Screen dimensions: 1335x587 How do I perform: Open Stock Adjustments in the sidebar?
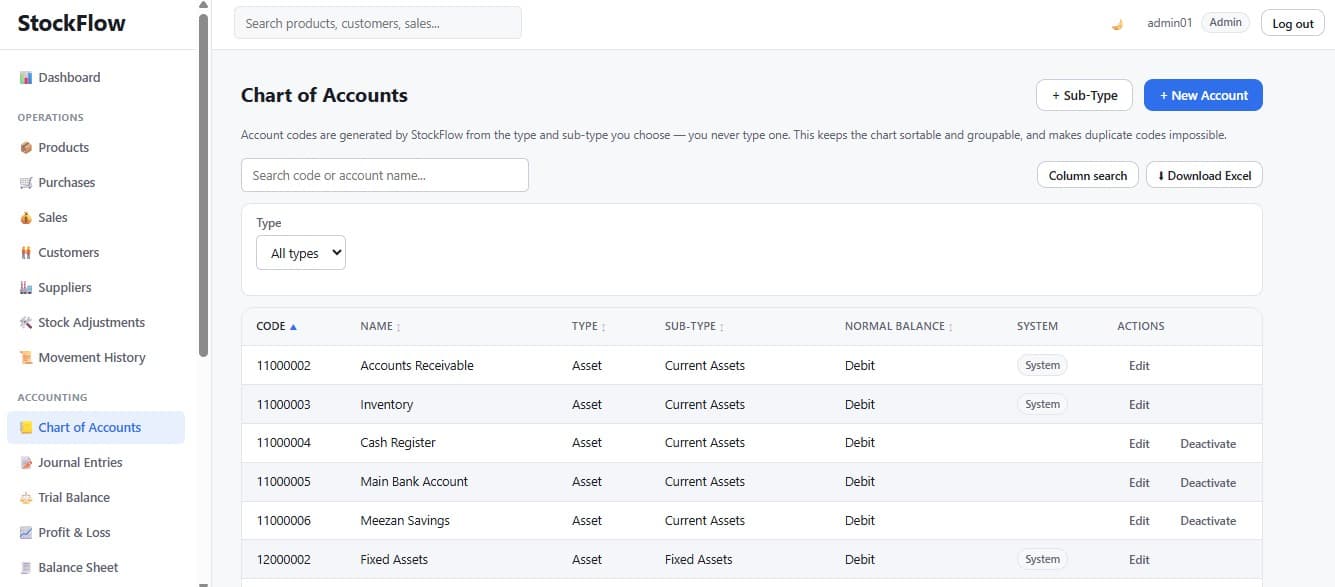click(x=96, y=323)
